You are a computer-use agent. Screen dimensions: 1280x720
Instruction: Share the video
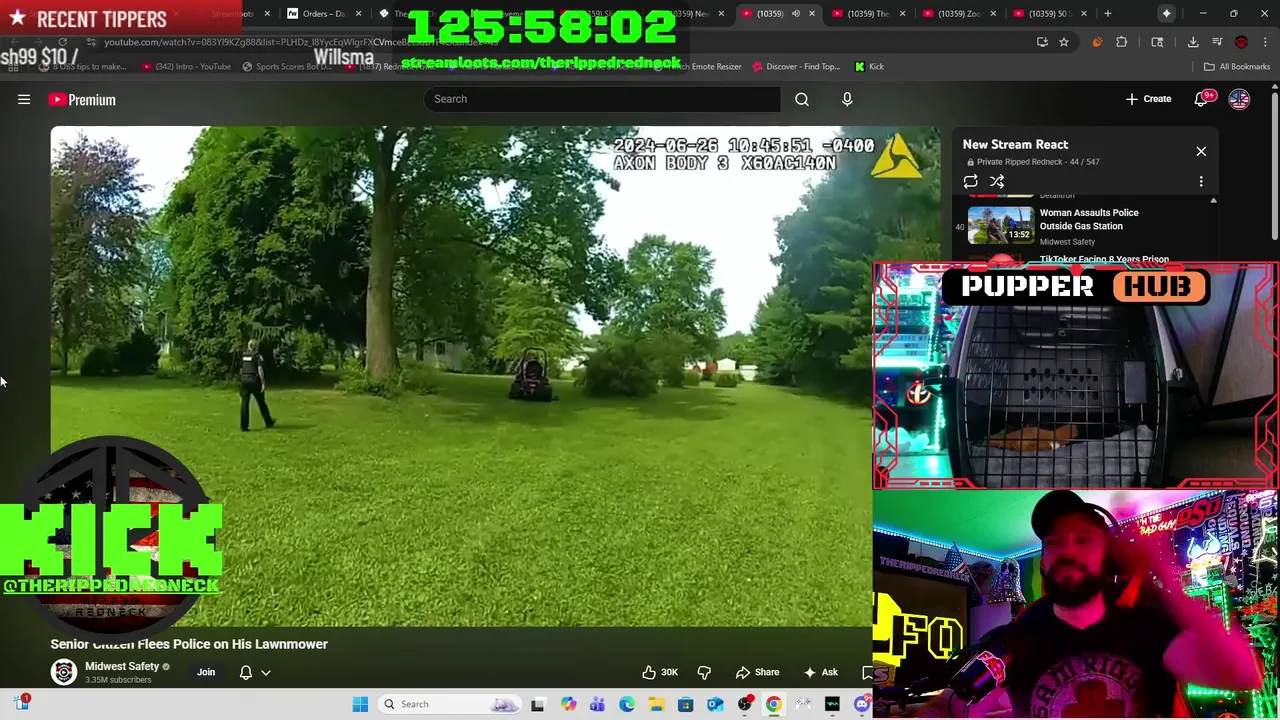757,672
